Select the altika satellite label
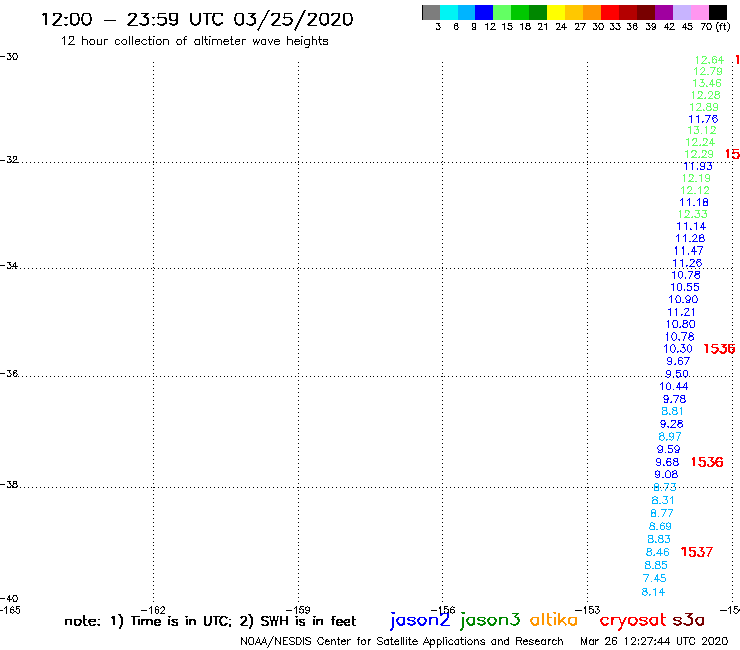The width and height of the screenshot is (740, 650). [x=554, y=620]
